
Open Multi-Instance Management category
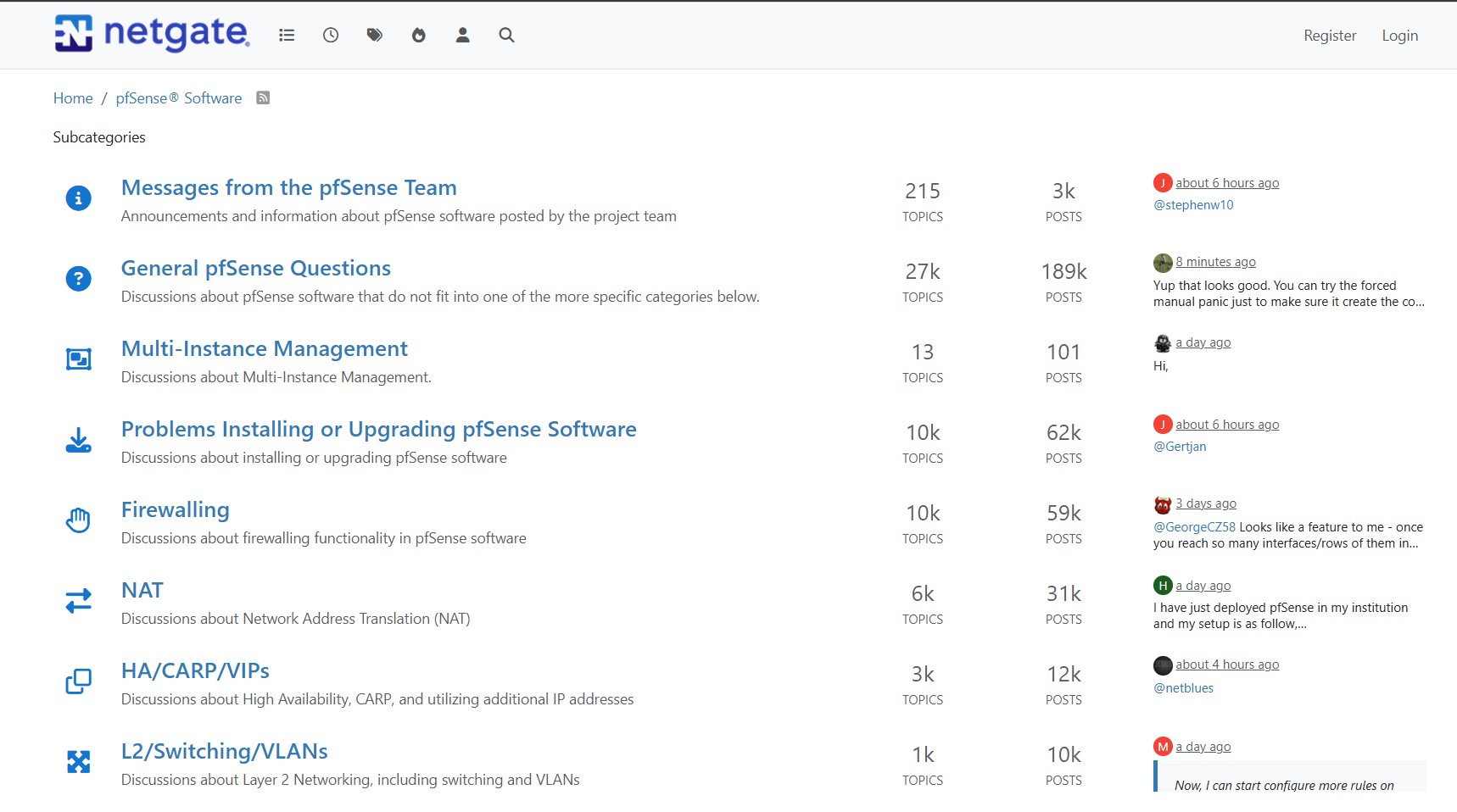coord(264,348)
